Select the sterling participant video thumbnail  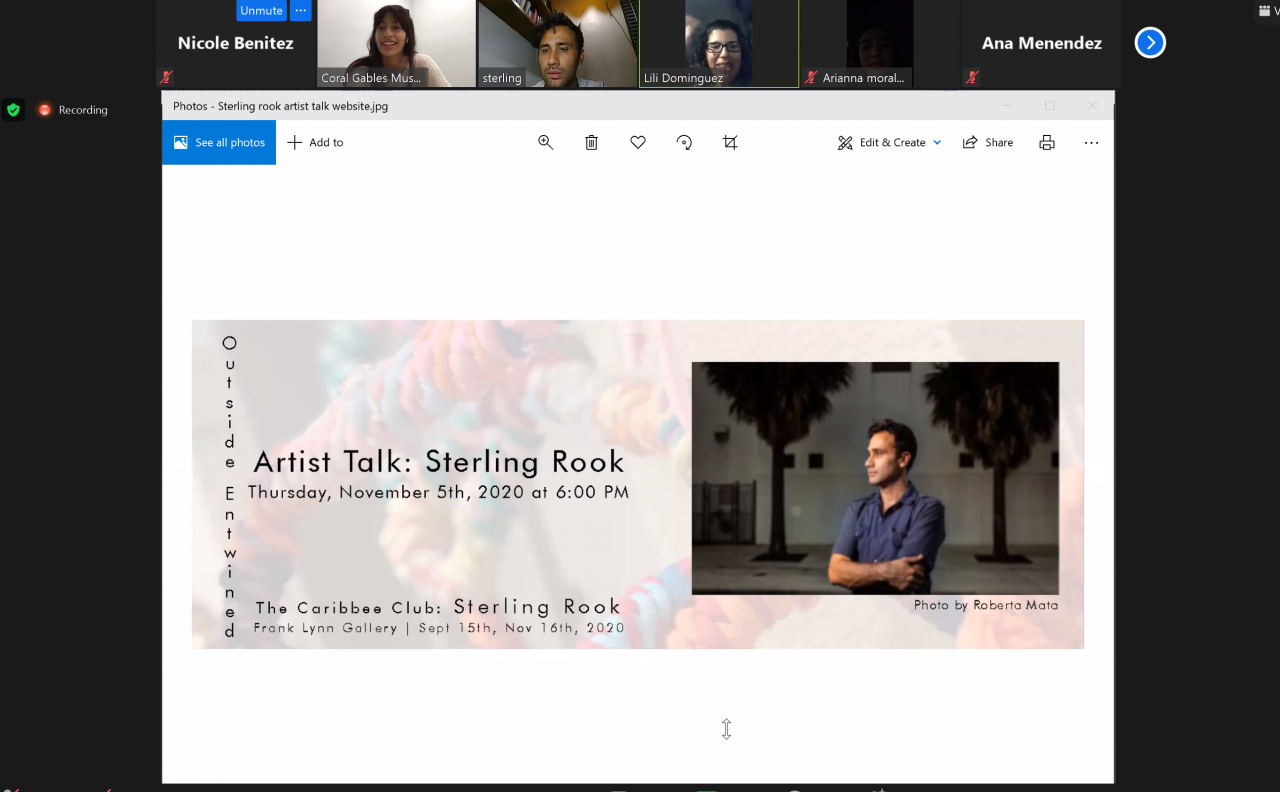click(558, 43)
